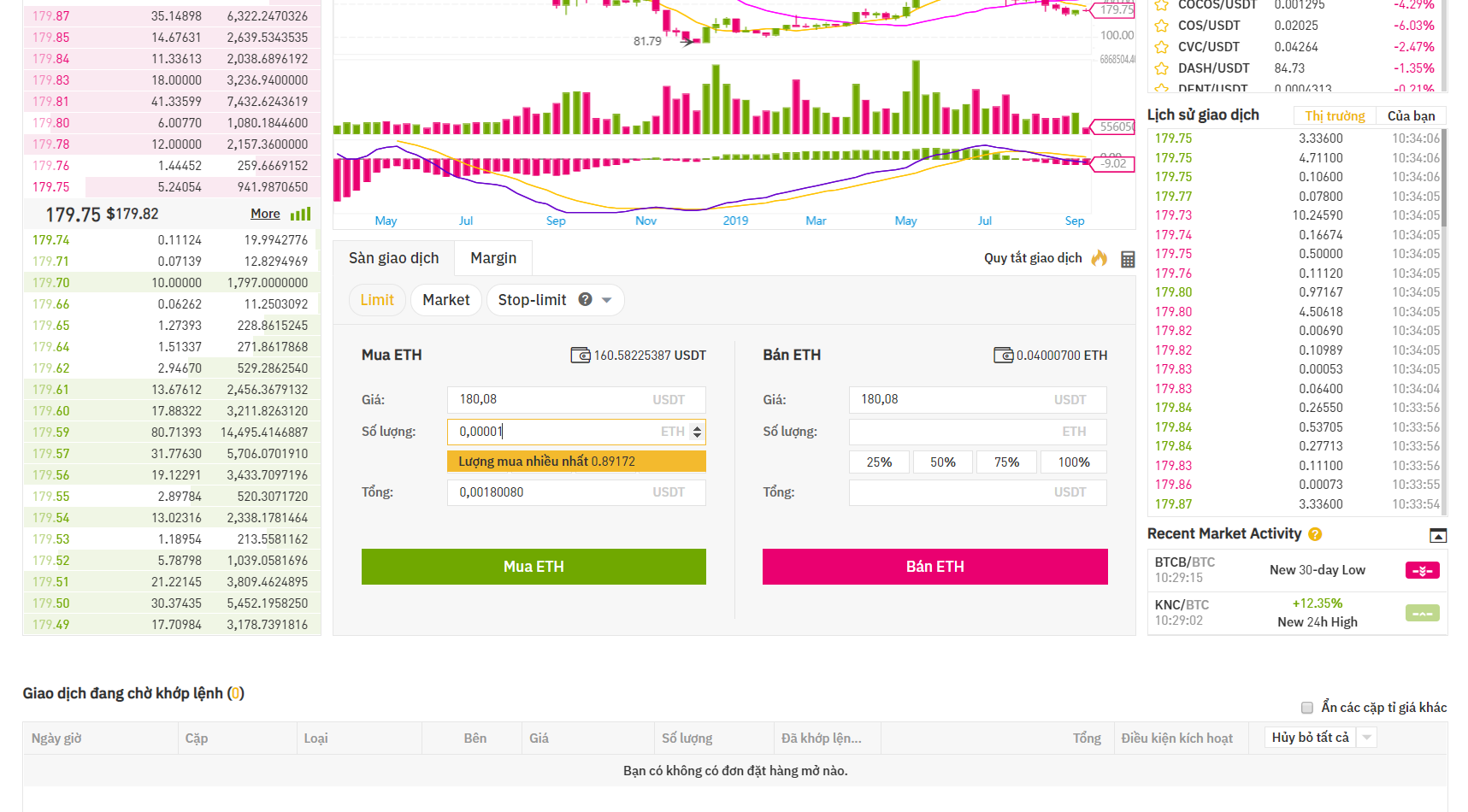This screenshot has height=812, width=1468.
Task: Click the order book depth bars icon
Action: pos(300,214)
